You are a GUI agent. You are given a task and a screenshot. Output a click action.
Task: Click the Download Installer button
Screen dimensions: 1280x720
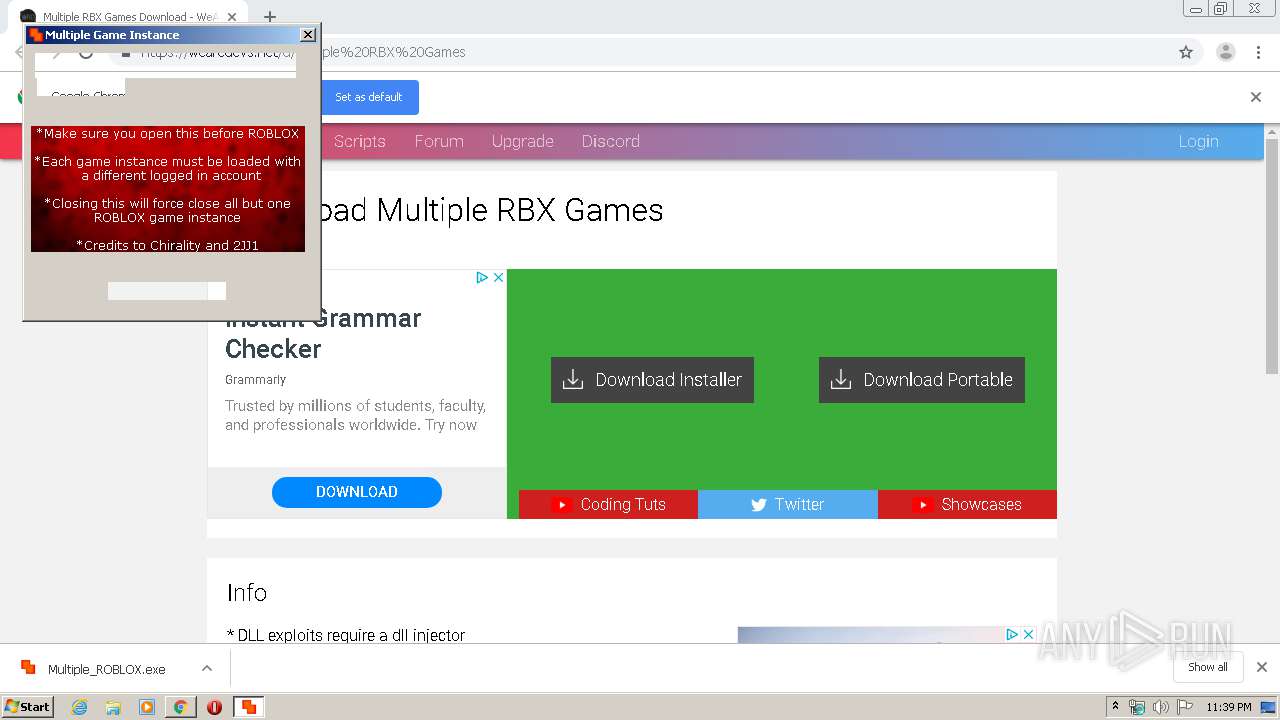(x=652, y=380)
